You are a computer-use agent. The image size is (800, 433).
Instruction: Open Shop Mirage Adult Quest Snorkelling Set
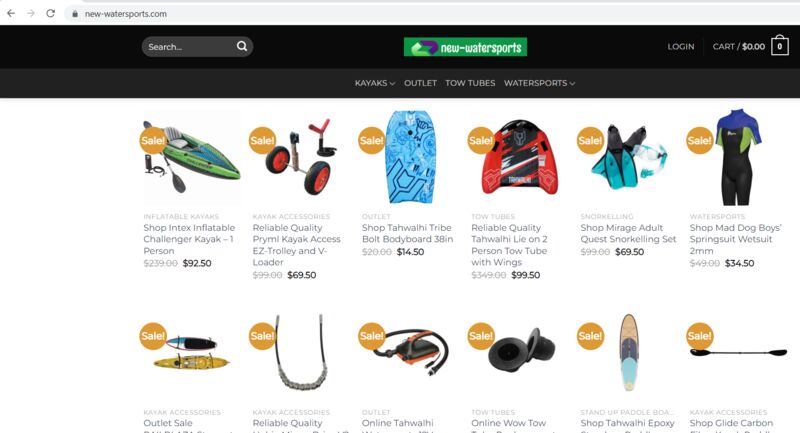(x=628, y=233)
